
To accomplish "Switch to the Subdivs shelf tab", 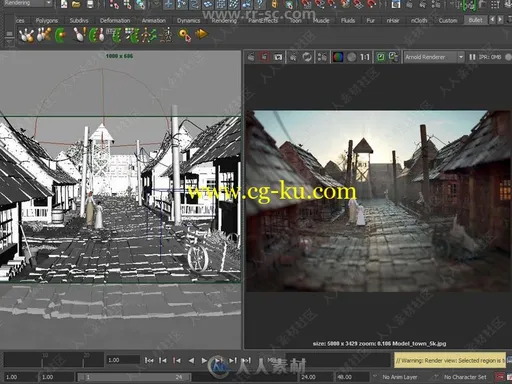I will 79,21.
